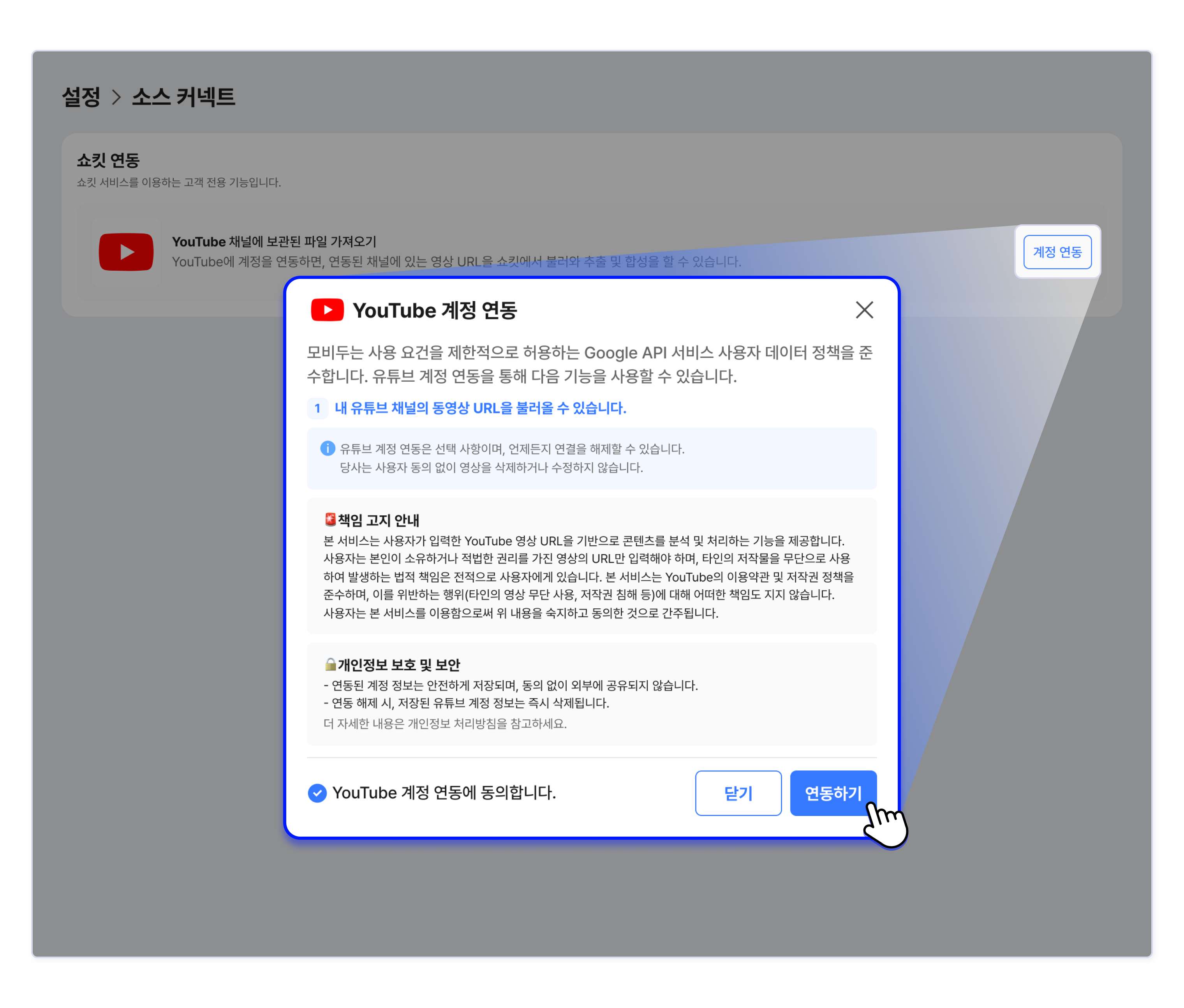Click the large YouTube icon in 쇼킷 연동 card
Screen dimensions: 1184x1008
click(x=126, y=252)
